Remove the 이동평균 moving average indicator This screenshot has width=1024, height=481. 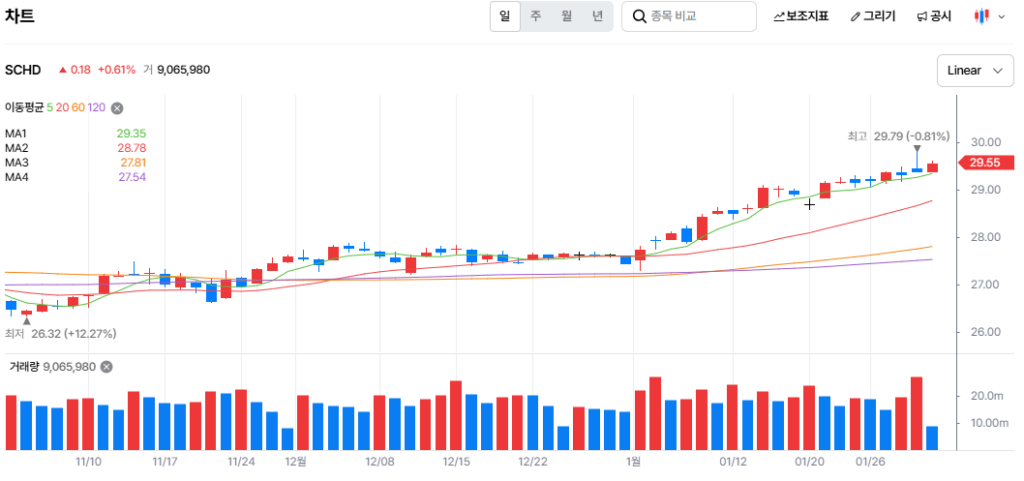[117, 108]
